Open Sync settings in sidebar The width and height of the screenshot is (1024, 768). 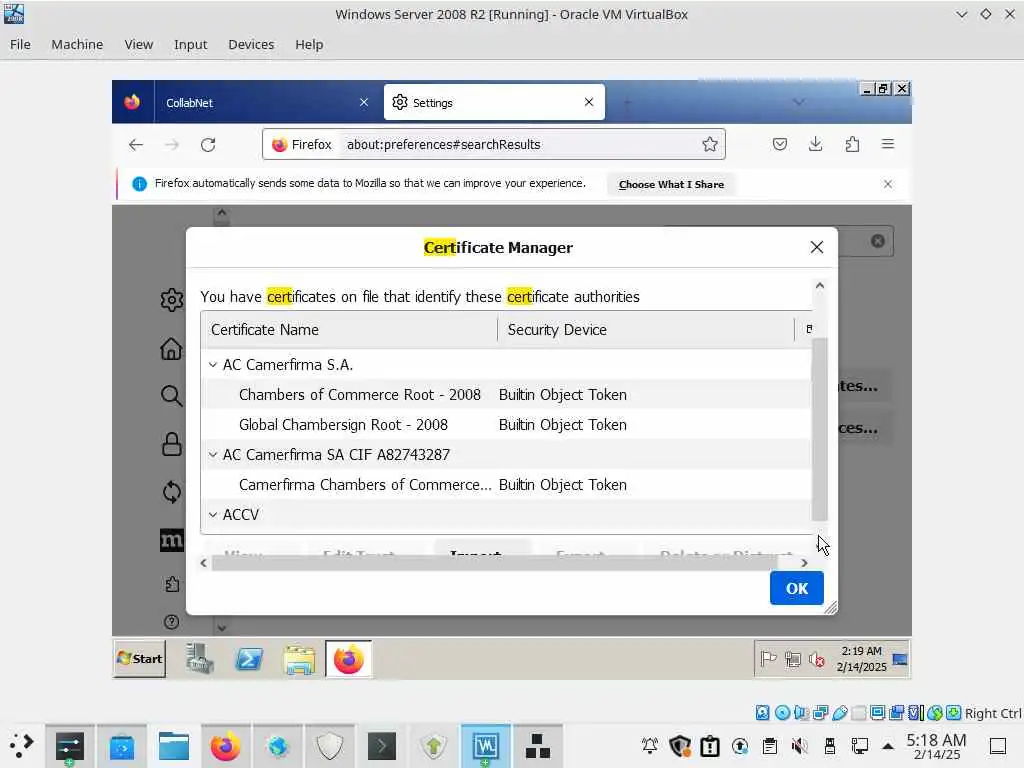pyautogui.click(x=172, y=492)
